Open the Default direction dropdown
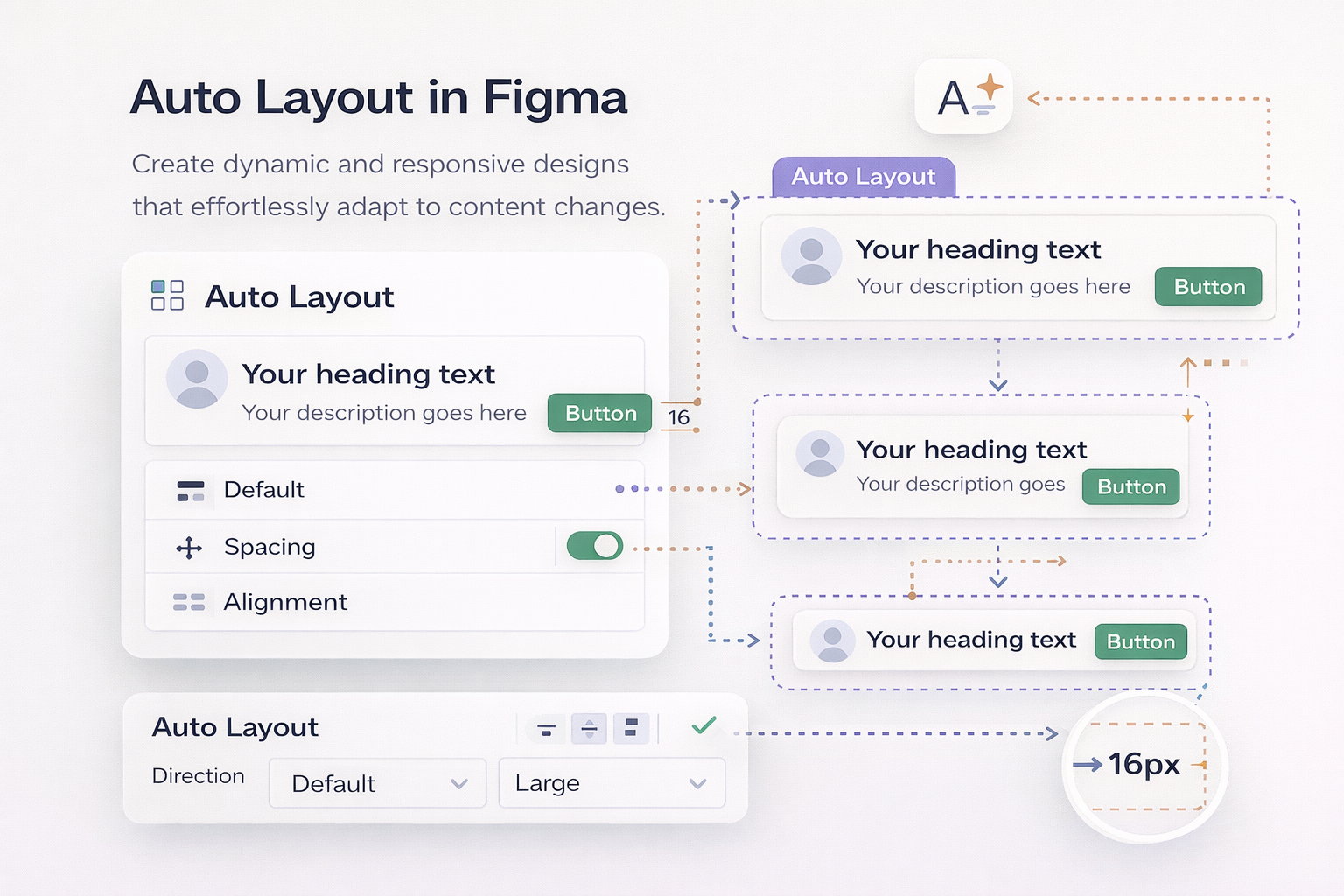The width and height of the screenshot is (1344, 896). click(377, 783)
